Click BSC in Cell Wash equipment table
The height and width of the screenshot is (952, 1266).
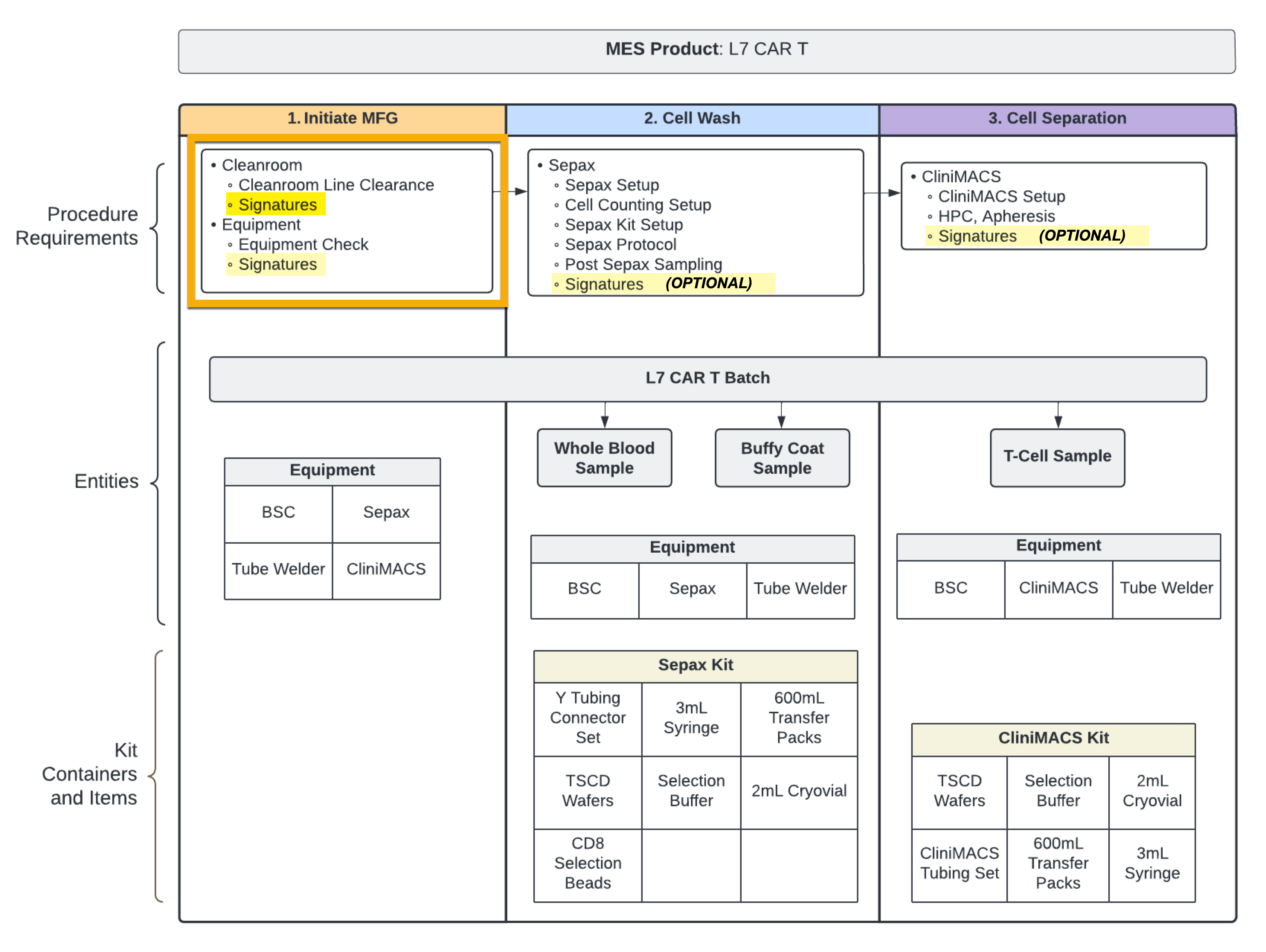585,591
